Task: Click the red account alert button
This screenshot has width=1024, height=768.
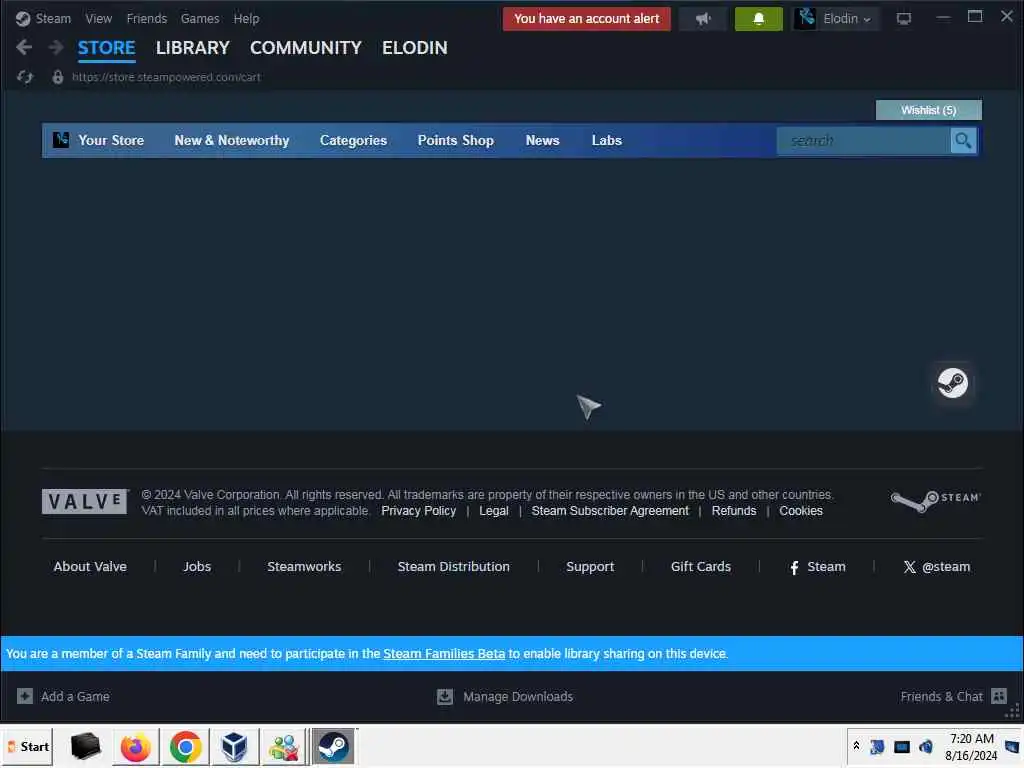Action: pos(586,18)
